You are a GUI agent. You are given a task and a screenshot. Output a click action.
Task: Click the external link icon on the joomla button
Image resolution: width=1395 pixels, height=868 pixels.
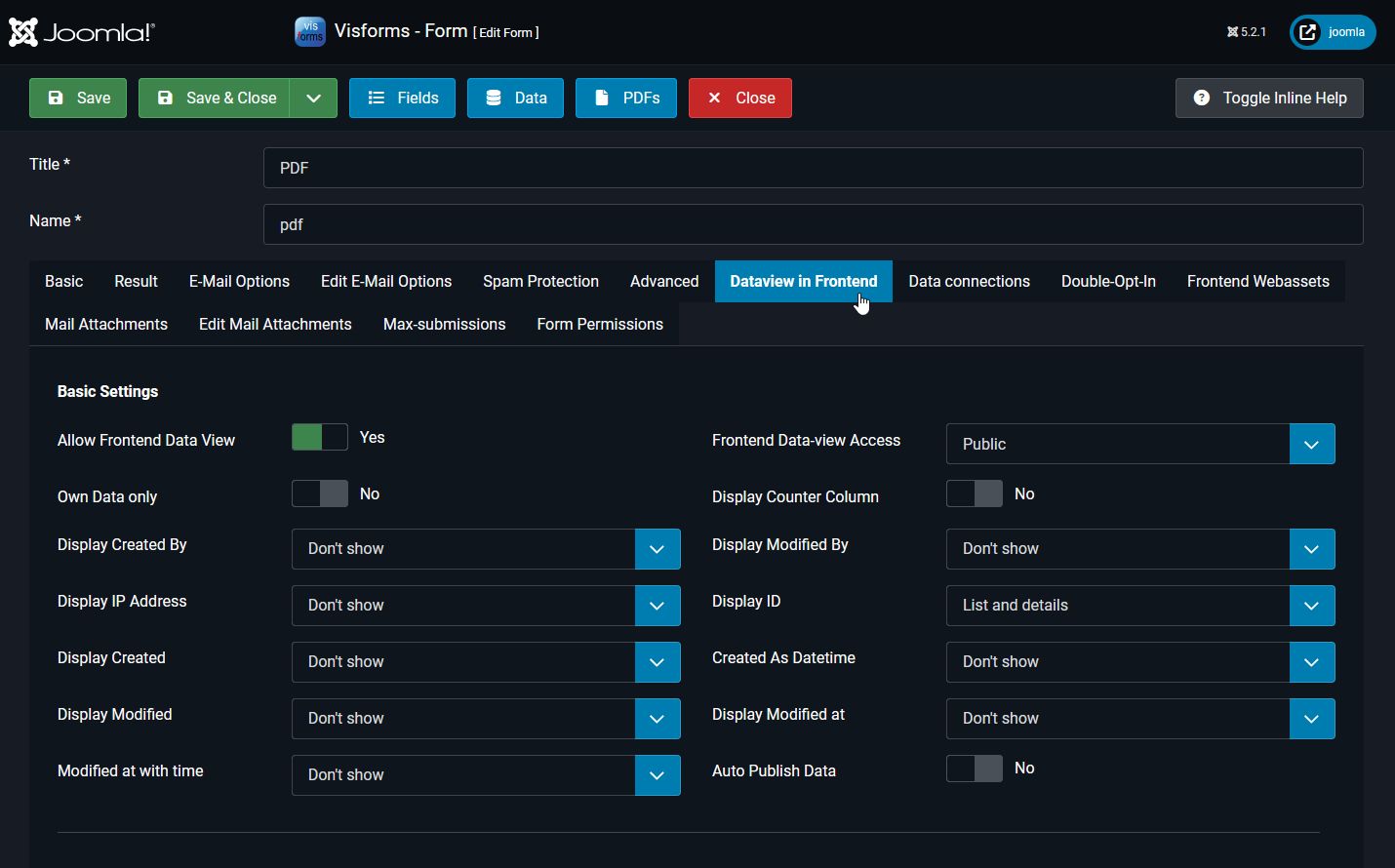(x=1306, y=31)
